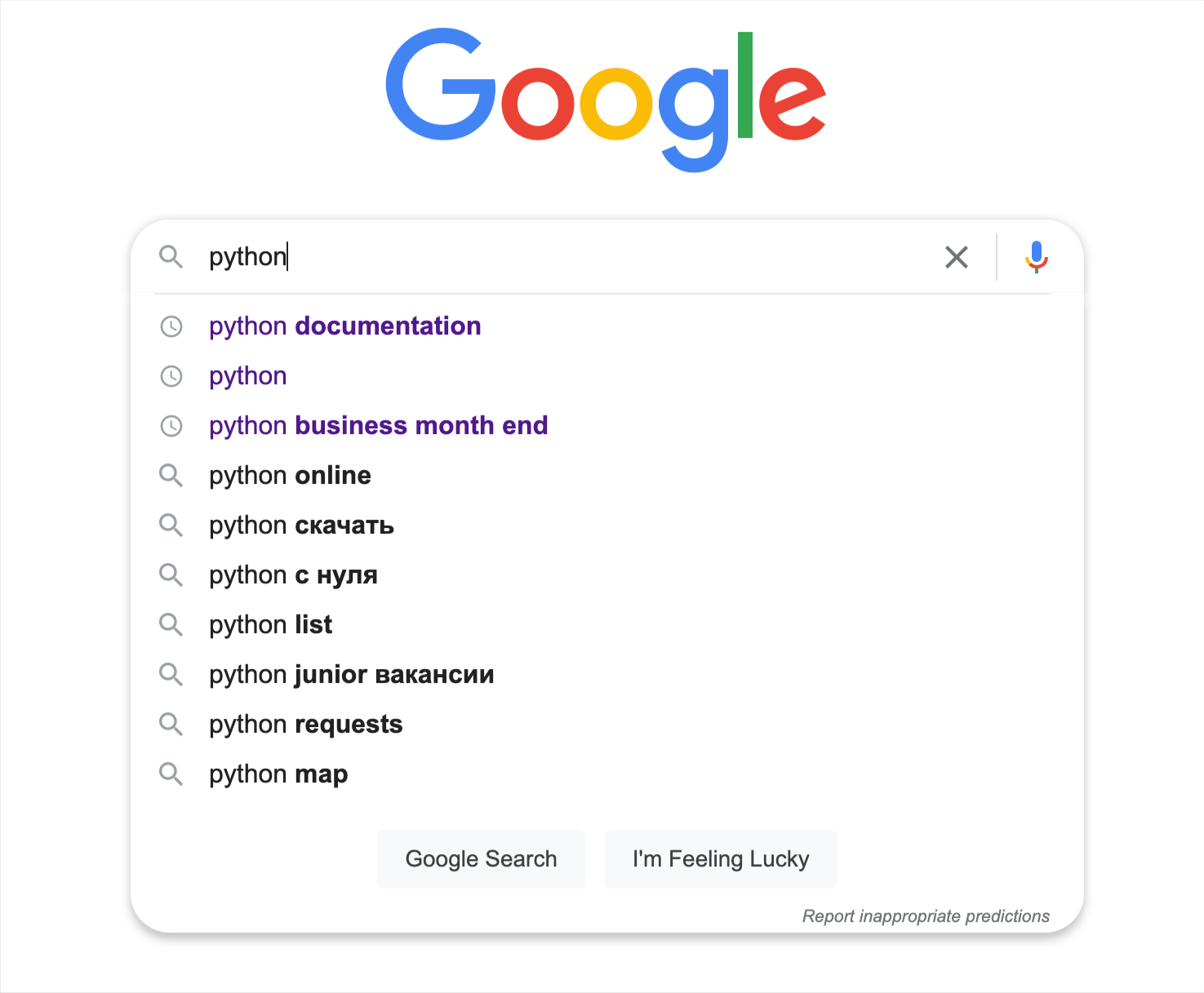Screen dimensions: 1204x993
Task: Pick the python requests suggestion
Action: click(305, 725)
